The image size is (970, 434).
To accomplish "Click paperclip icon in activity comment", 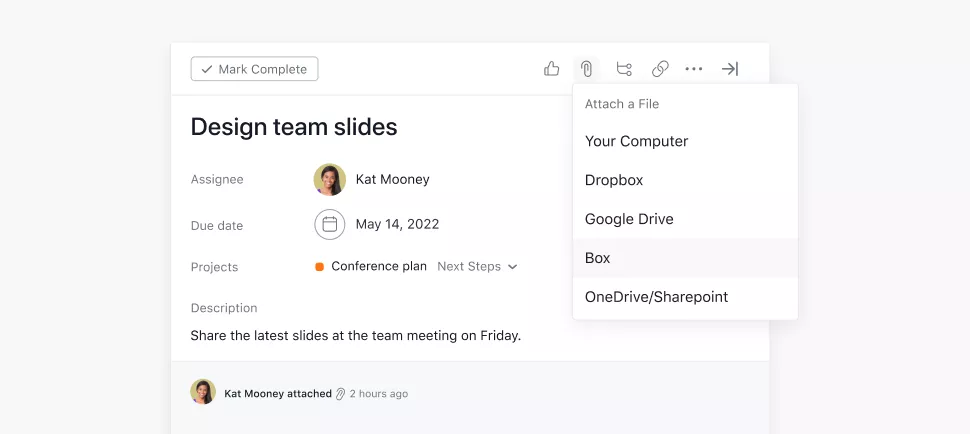I will pyautogui.click(x=340, y=394).
